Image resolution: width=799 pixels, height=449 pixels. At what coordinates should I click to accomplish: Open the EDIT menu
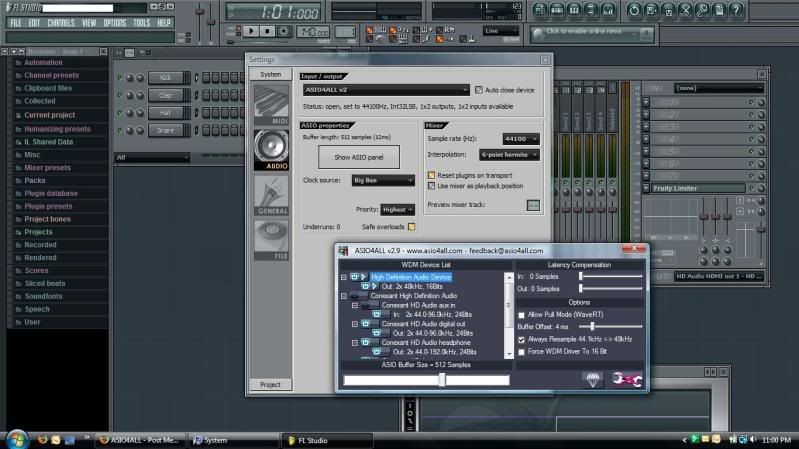coord(34,23)
